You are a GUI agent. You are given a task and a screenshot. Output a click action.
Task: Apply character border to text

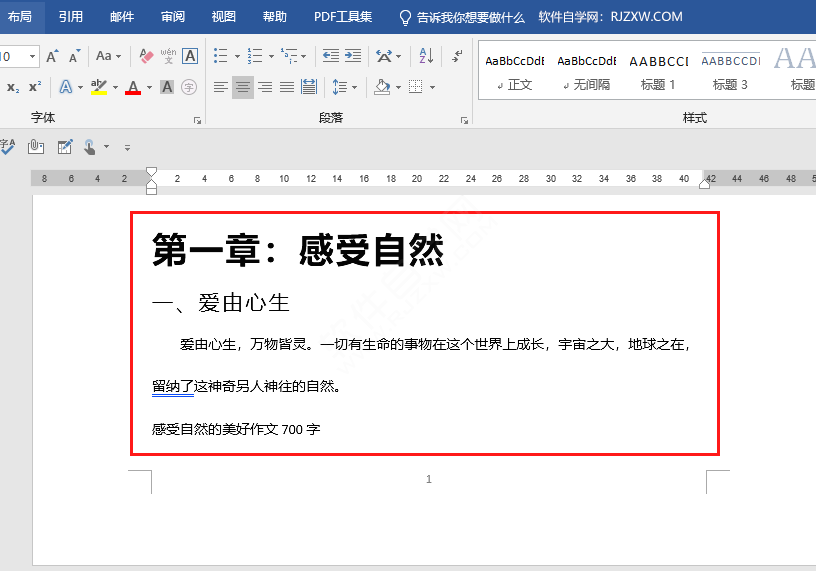(x=190, y=56)
